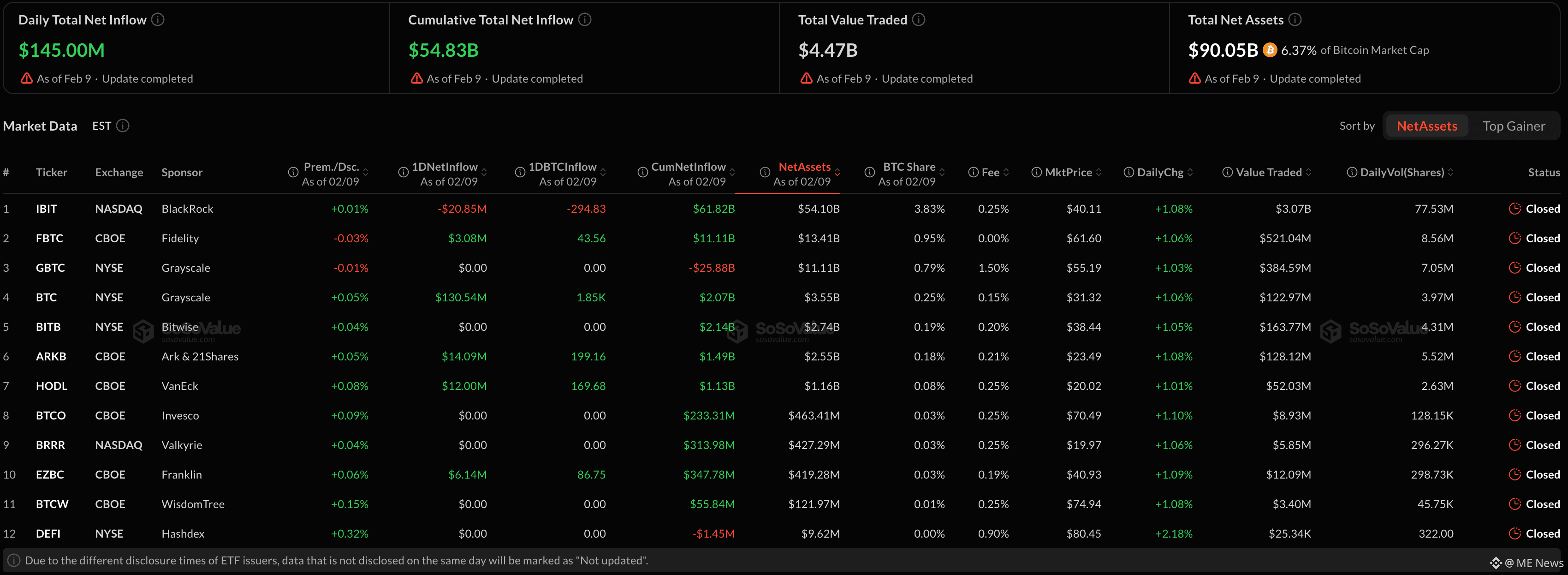Click the NetAssets column header
1568x575 pixels.
point(803,167)
